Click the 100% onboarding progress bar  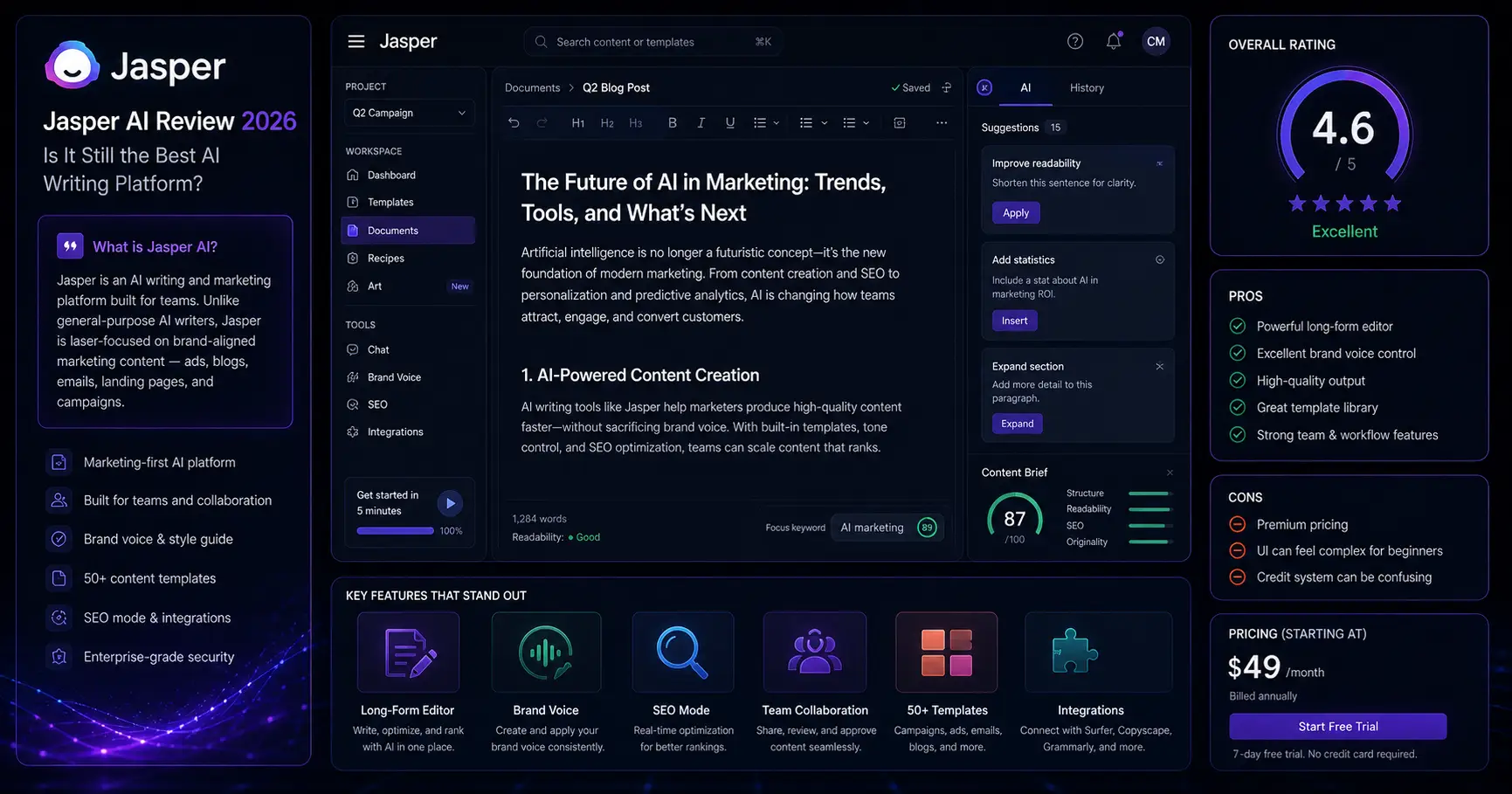point(395,531)
